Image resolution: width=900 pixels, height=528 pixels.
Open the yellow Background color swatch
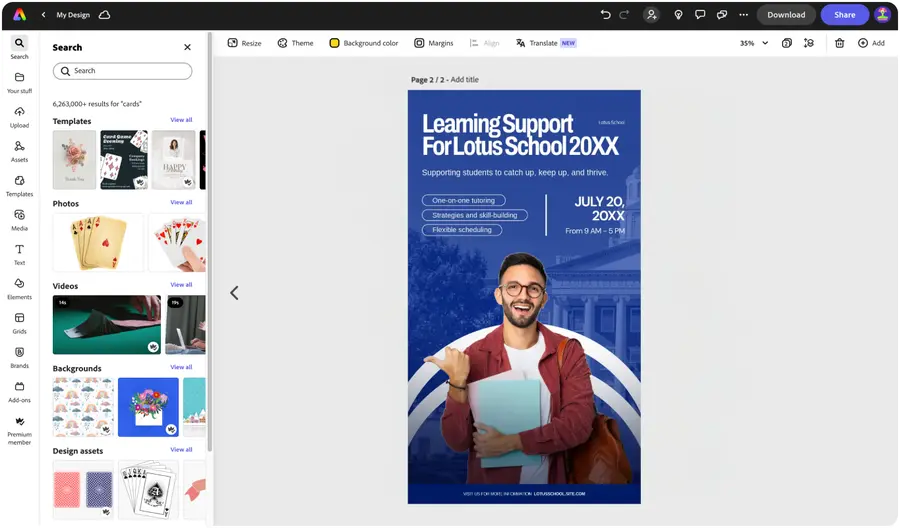coord(334,43)
